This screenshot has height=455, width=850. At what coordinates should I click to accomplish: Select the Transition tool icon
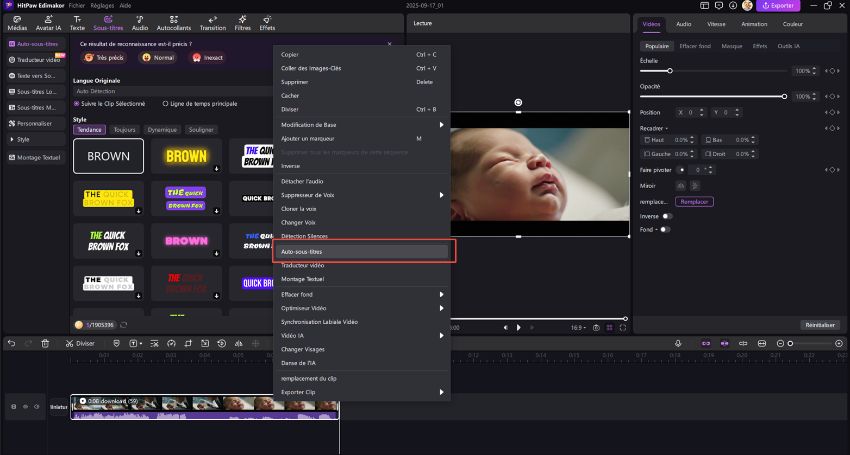pyautogui.click(x=212, y=22)
